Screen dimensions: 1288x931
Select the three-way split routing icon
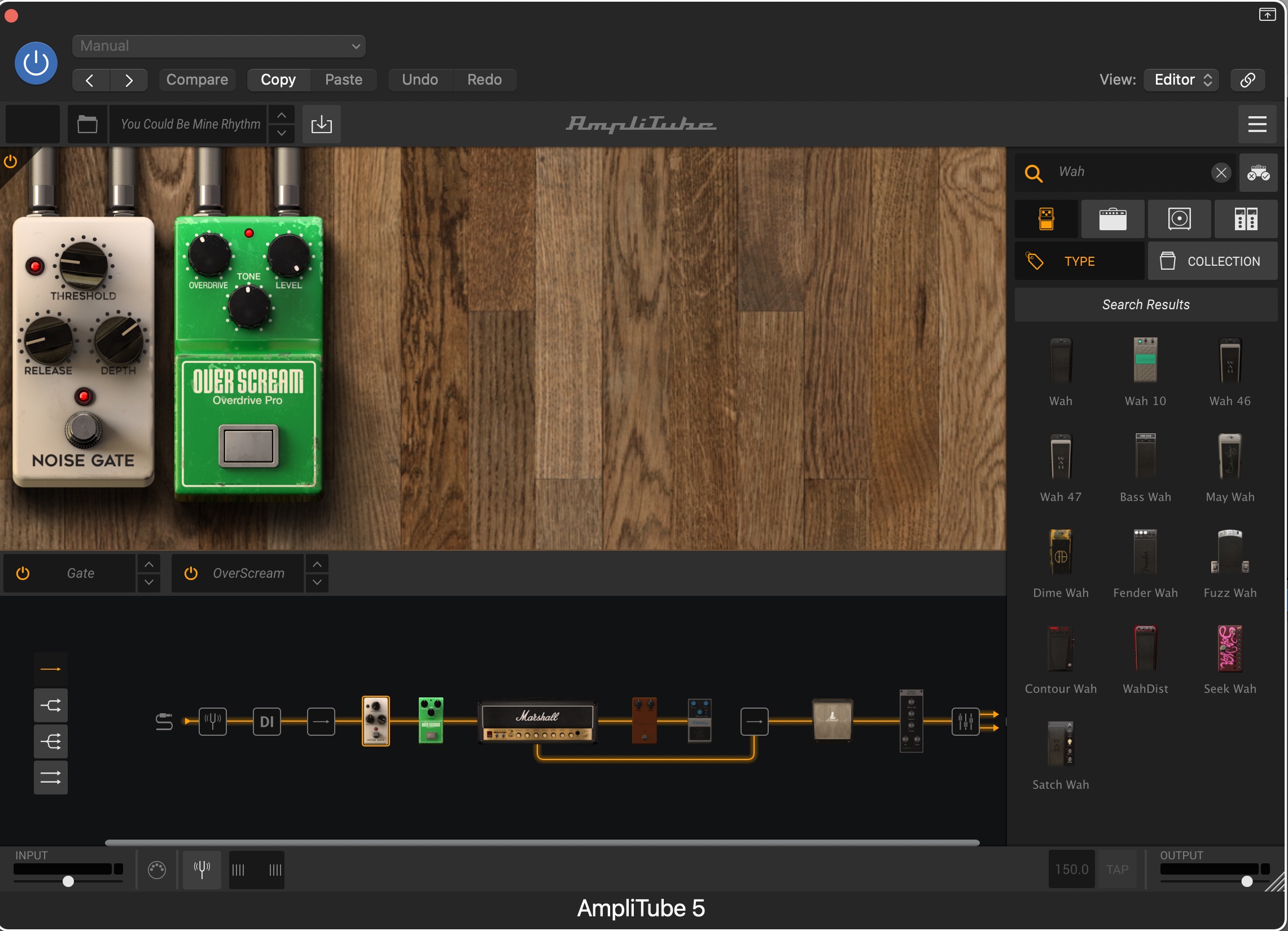click(51, 741)
